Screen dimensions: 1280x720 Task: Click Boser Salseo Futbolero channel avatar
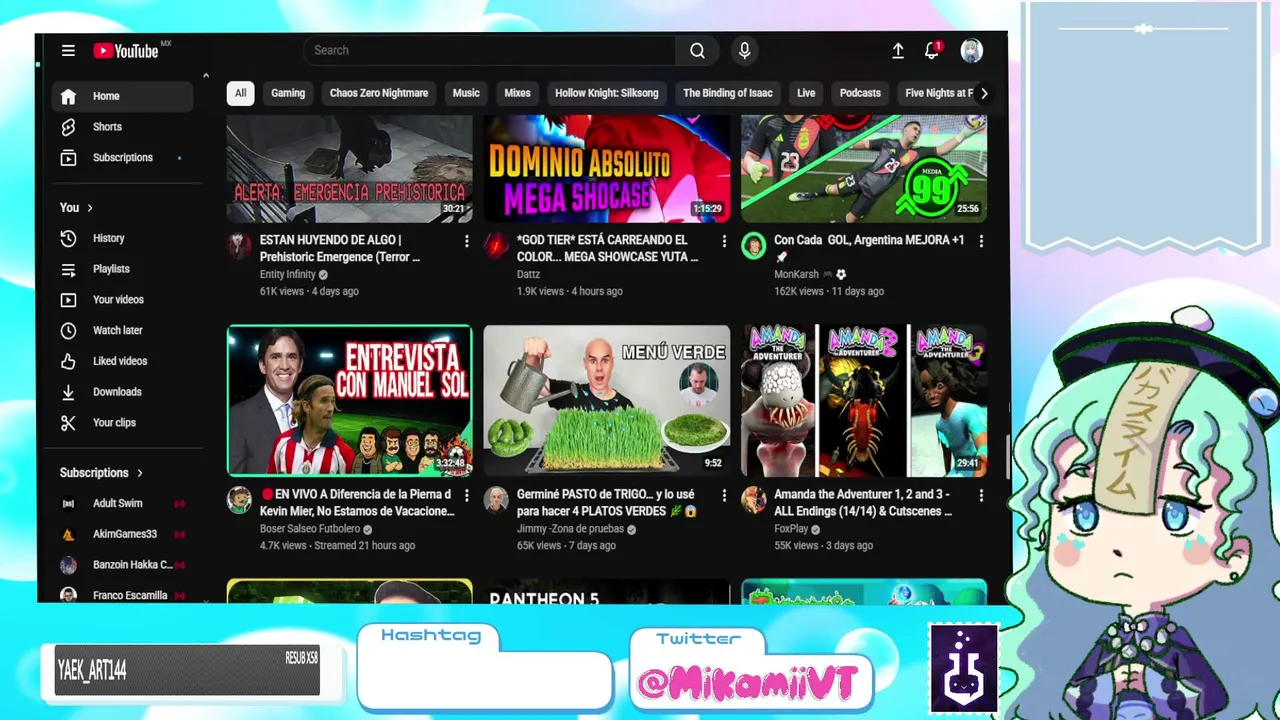[239, 500]
